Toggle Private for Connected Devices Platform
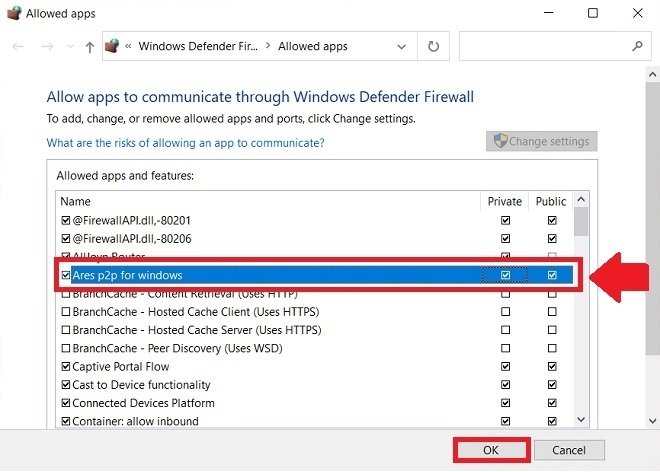This screenshot has width=660, height=472. pos(505,403)
